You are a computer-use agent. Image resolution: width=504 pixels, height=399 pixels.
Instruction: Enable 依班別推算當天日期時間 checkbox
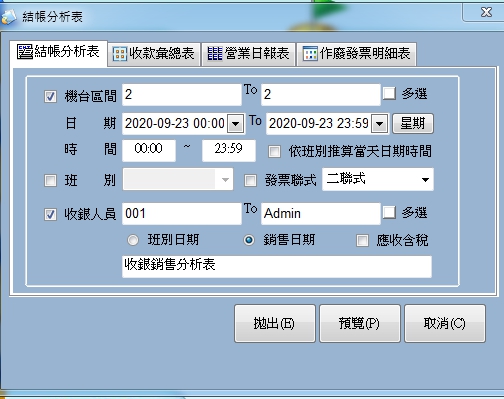coord(274,151)
